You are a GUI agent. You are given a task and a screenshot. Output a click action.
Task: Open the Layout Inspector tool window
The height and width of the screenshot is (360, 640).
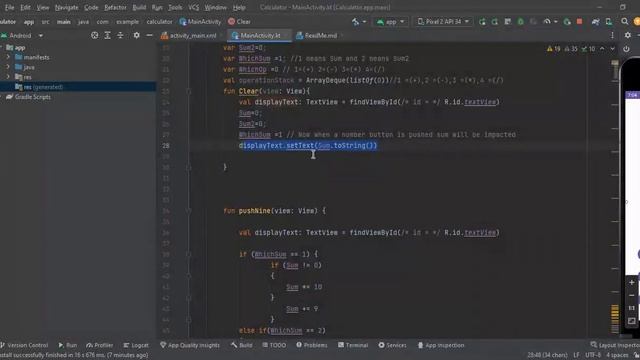(615, 345)
